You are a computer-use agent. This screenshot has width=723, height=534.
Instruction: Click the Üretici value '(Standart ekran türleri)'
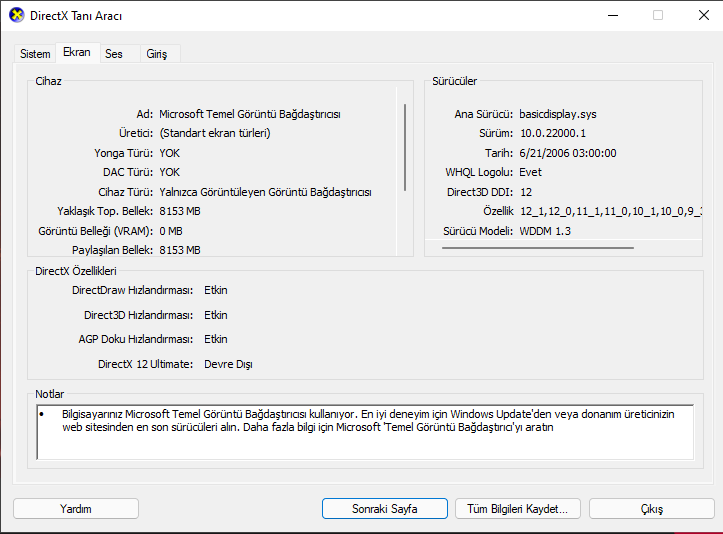(x=215, y=133)
